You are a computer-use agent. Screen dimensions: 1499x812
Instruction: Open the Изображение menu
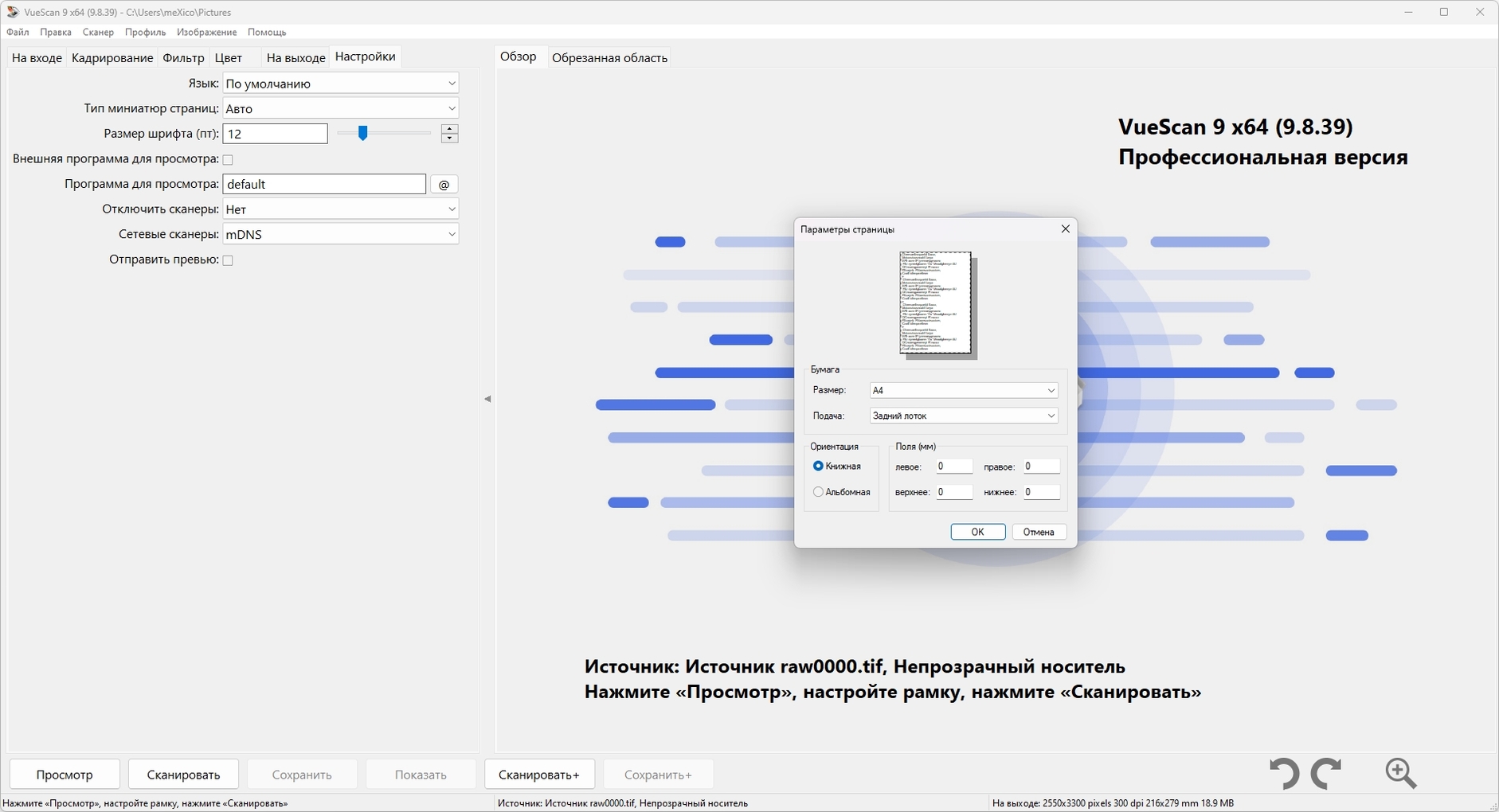[207, 33]
